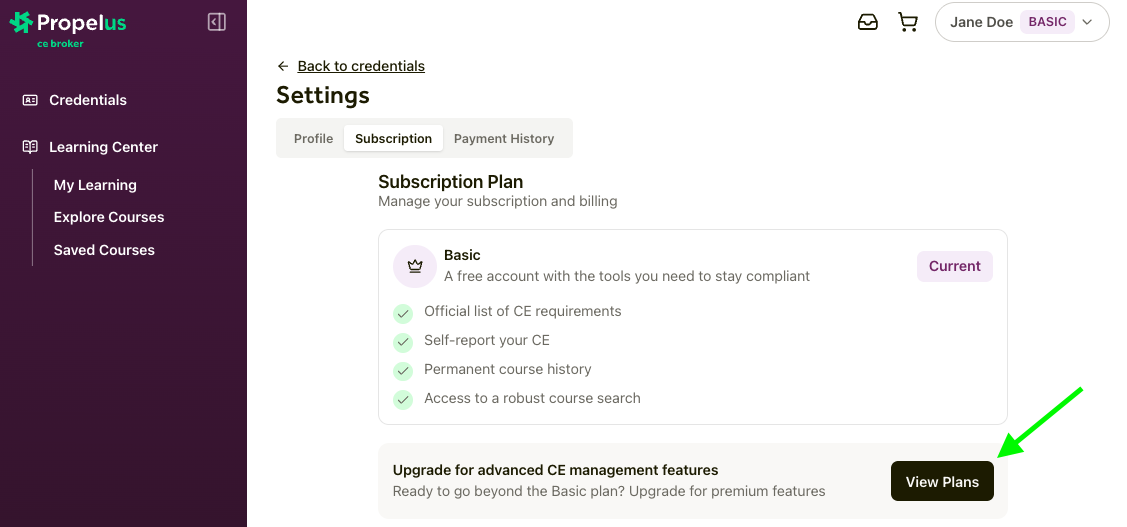This screenshot has height=527, width=1127.
Task: Click the back arrow icon
Action: click(x=283, y=66)
